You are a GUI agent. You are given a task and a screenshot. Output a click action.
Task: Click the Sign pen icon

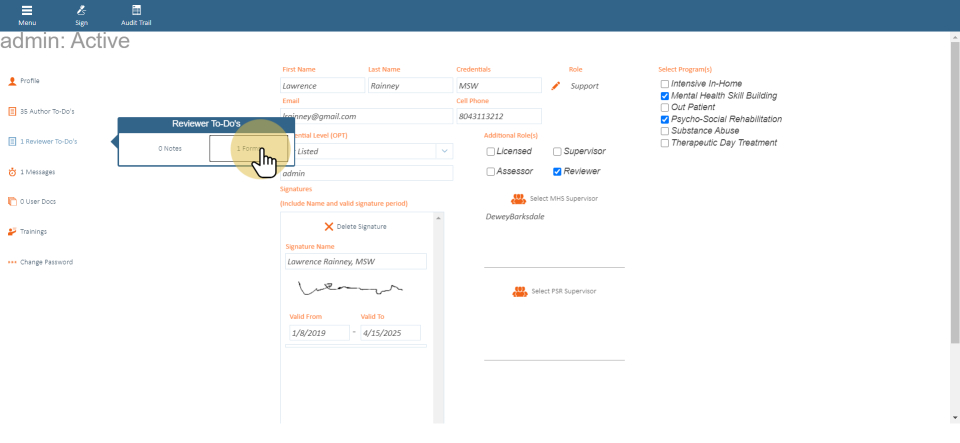81,10
